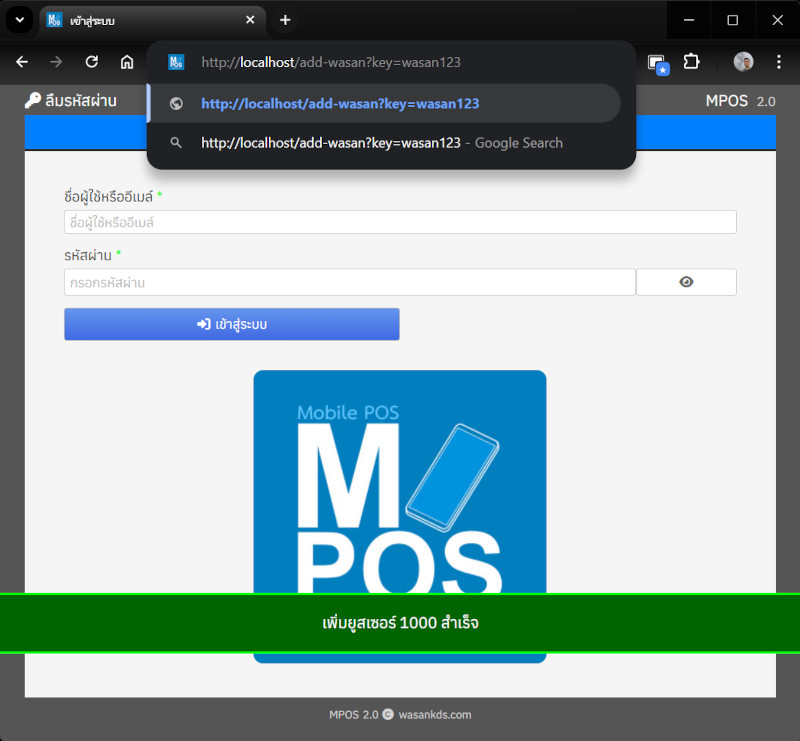Reload the current page
800x741 pixels.
pos(92,62)
